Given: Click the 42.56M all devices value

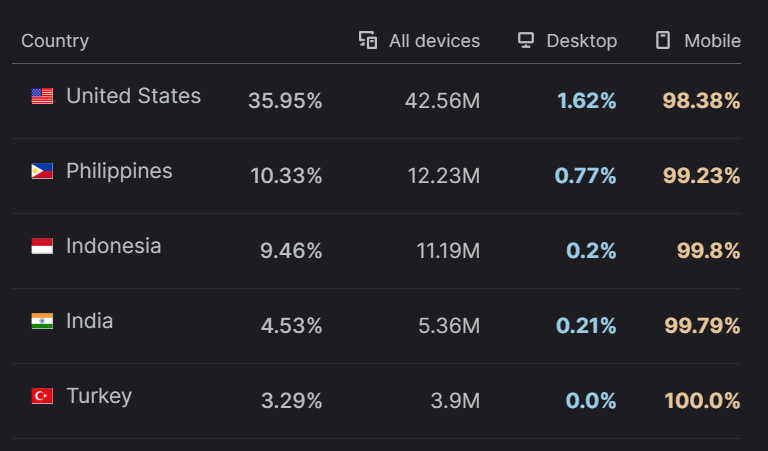Looking at the screenshot, I should click(442, 101).
